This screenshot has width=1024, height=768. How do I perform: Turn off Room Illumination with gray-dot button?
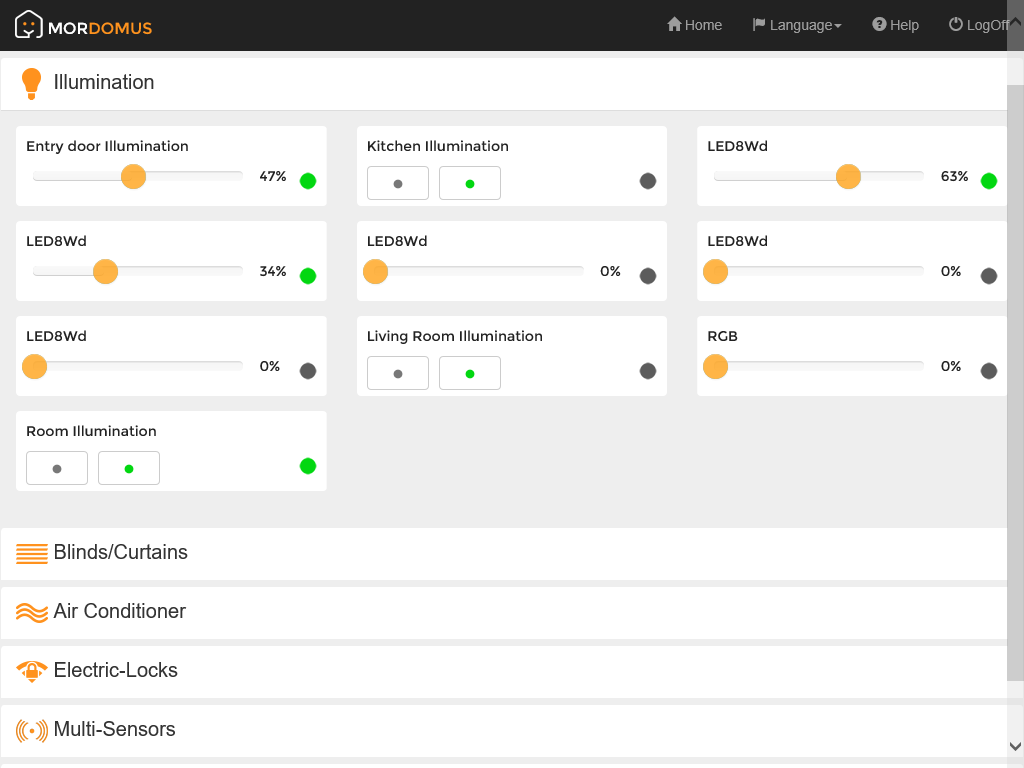point(57,469)
